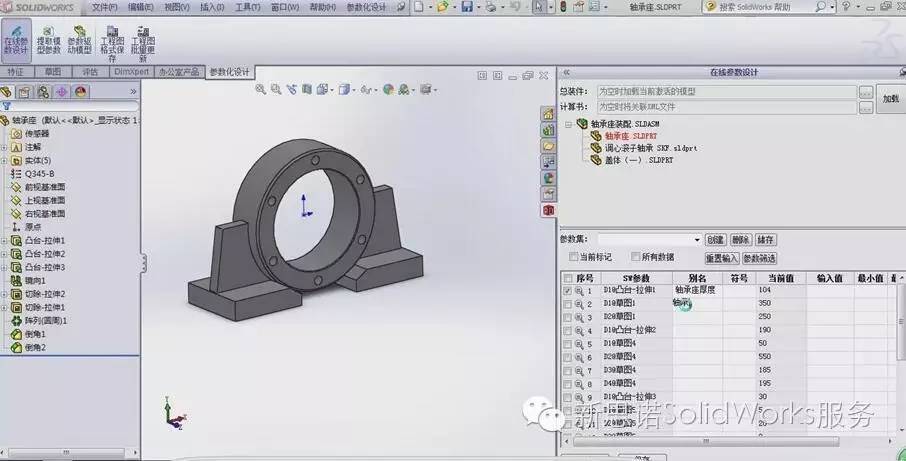
Task: Click the Section View icon
Action: point(307,89)
